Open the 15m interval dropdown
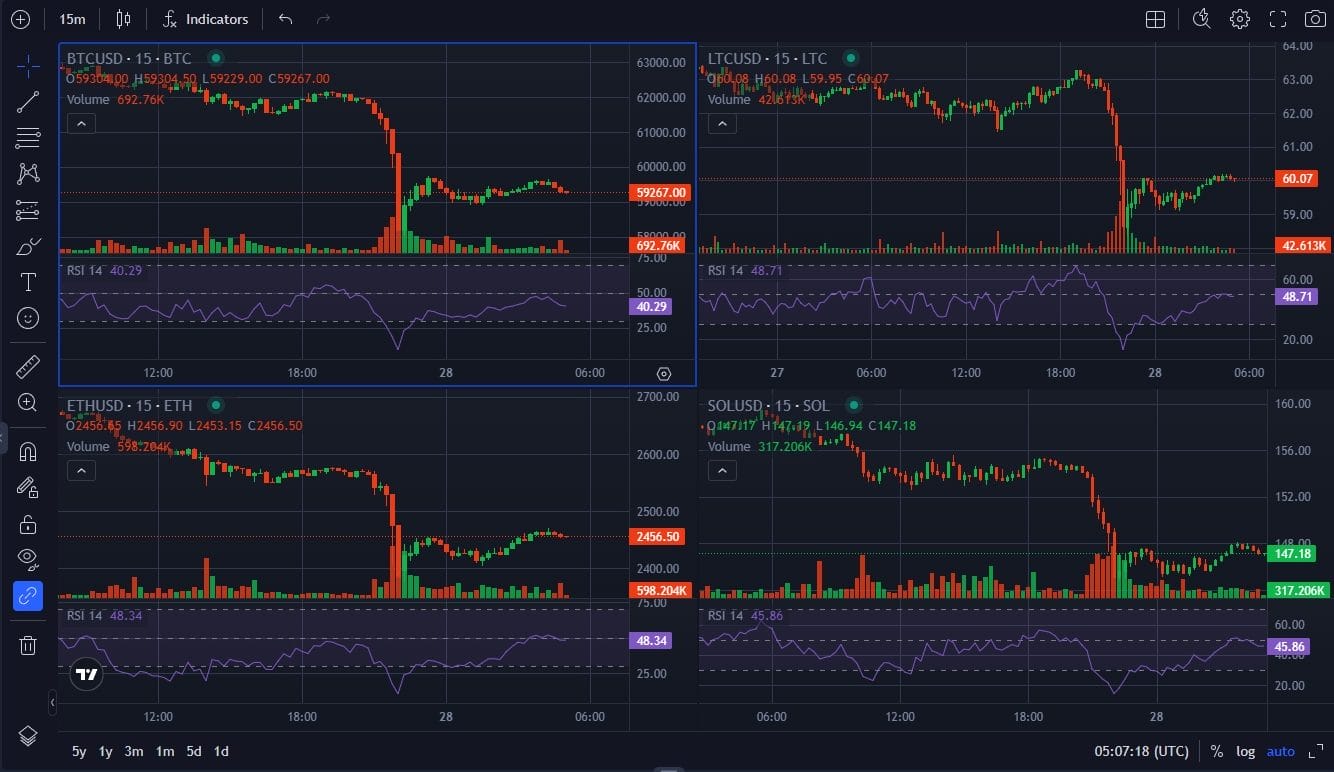Viewport: 1334px width, 772px height. (x=72, y=18)
